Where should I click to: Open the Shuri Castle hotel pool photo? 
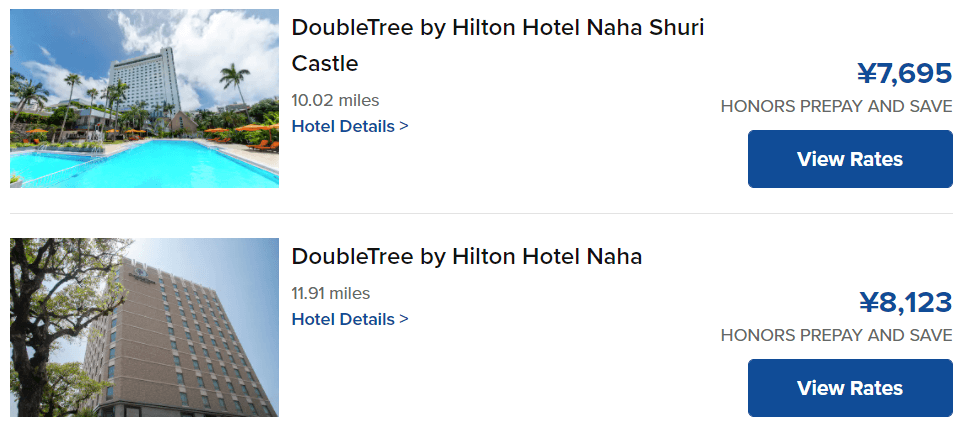click(x=144, y=98)
